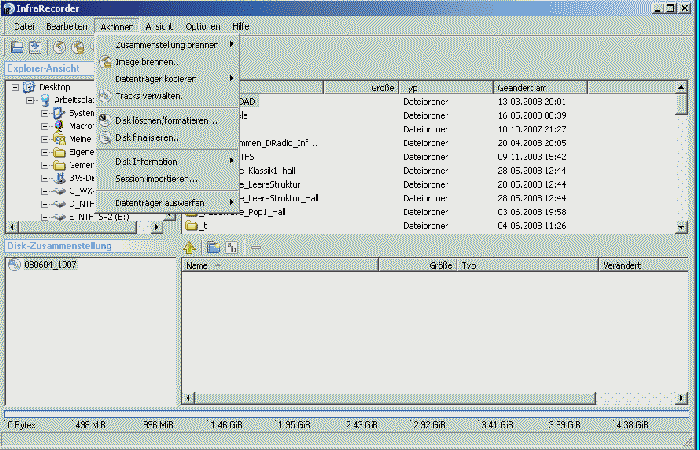Open the Zusammenstellung brennen submenu
This screenshot has height=450, width=700.
tap(166, 44)
